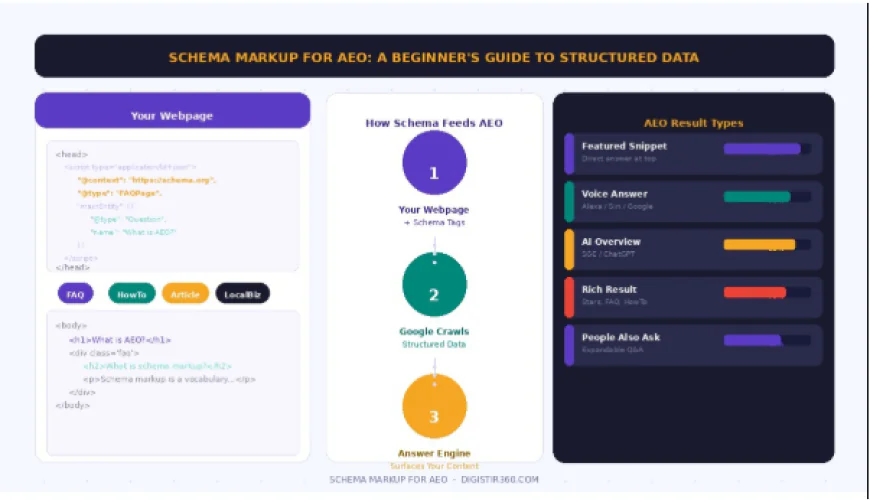Click the 'Expandable Q&A' subtitle
This screenshot has width=870, height=502.
click(613, 349)
